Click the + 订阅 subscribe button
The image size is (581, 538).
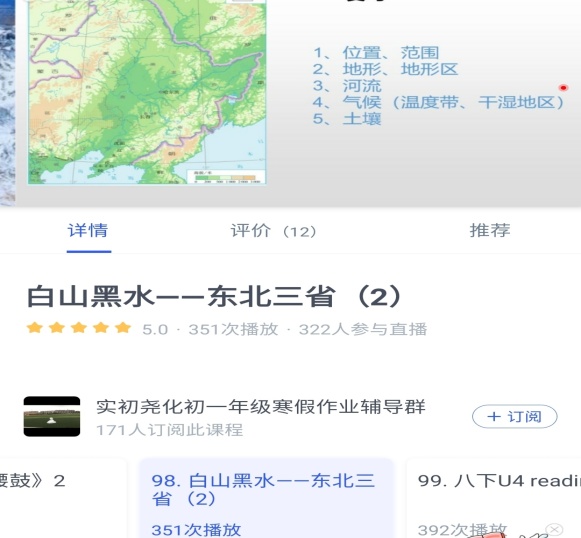(515, 416)
